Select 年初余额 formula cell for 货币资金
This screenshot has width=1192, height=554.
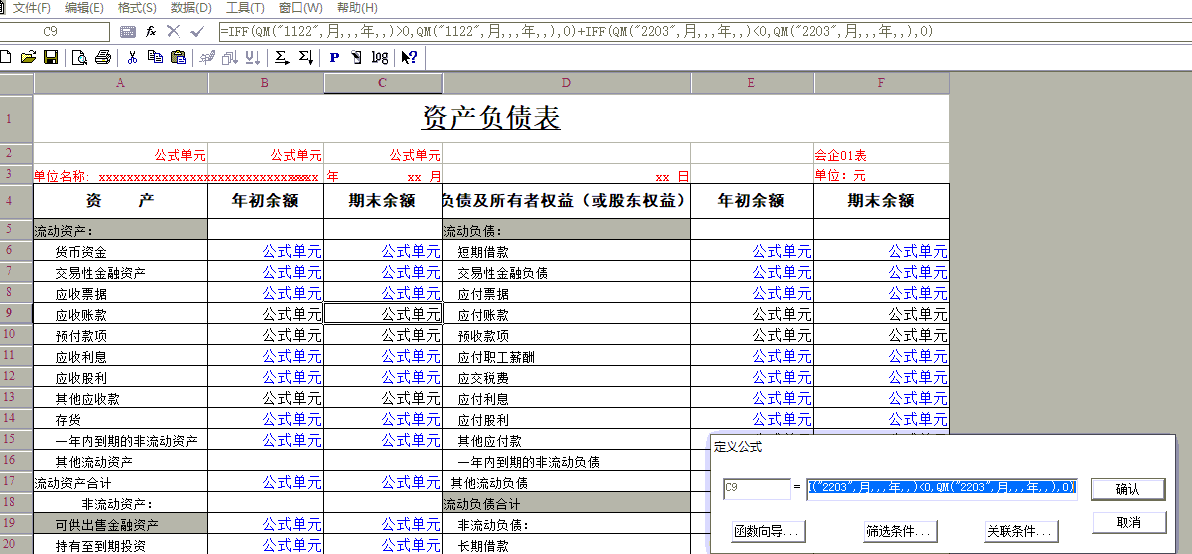point(265,251)
